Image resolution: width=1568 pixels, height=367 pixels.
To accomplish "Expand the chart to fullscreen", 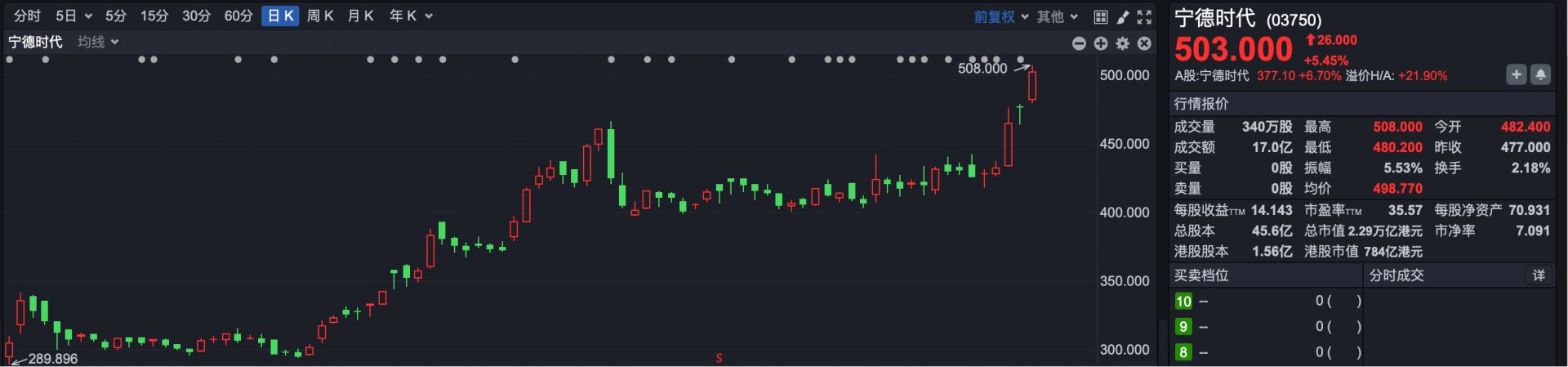I will coord(1144,16).
